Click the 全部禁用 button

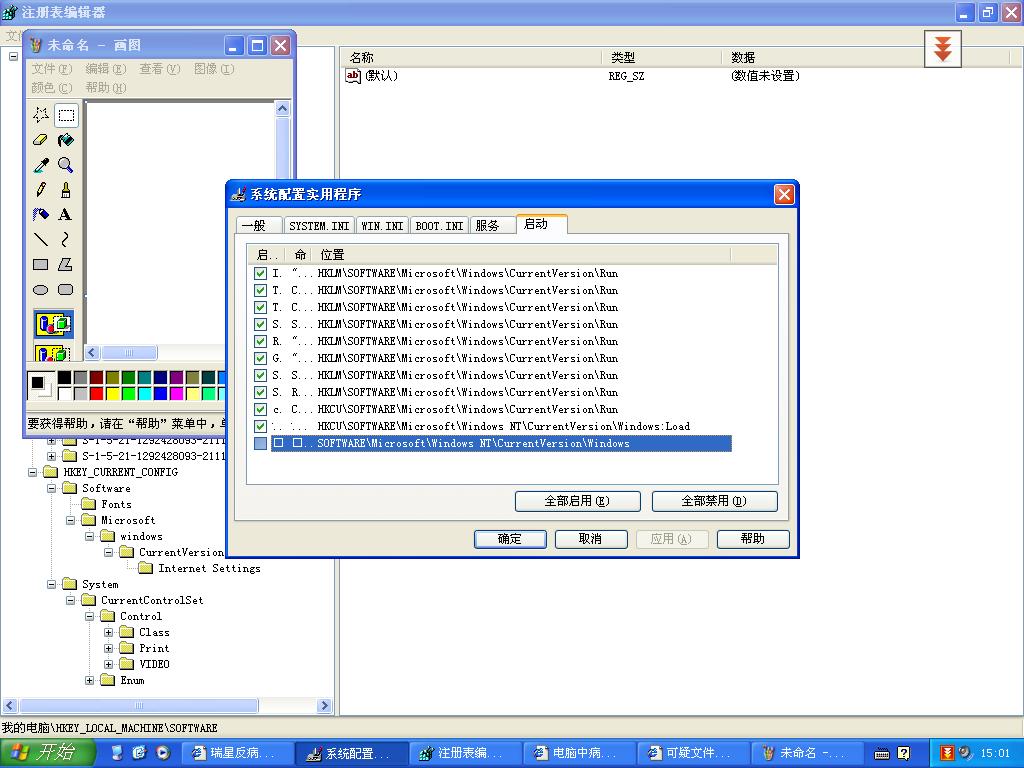[714, 502]
